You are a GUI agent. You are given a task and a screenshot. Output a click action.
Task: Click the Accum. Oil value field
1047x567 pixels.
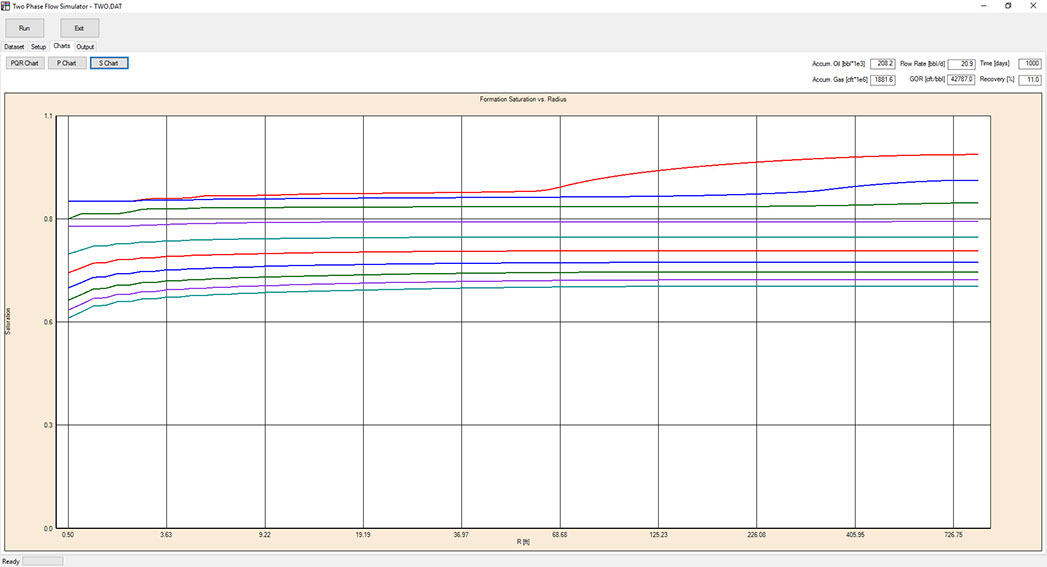(x=883, y=63)
